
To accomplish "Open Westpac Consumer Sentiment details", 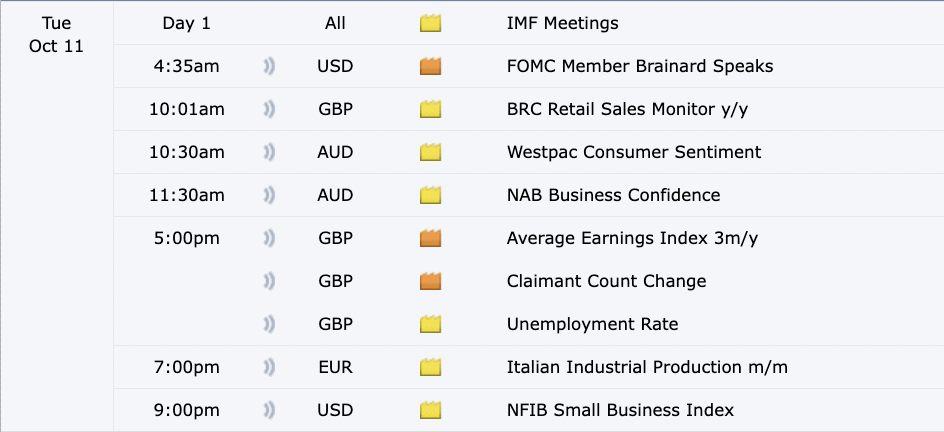I will (x=634, y=153).
